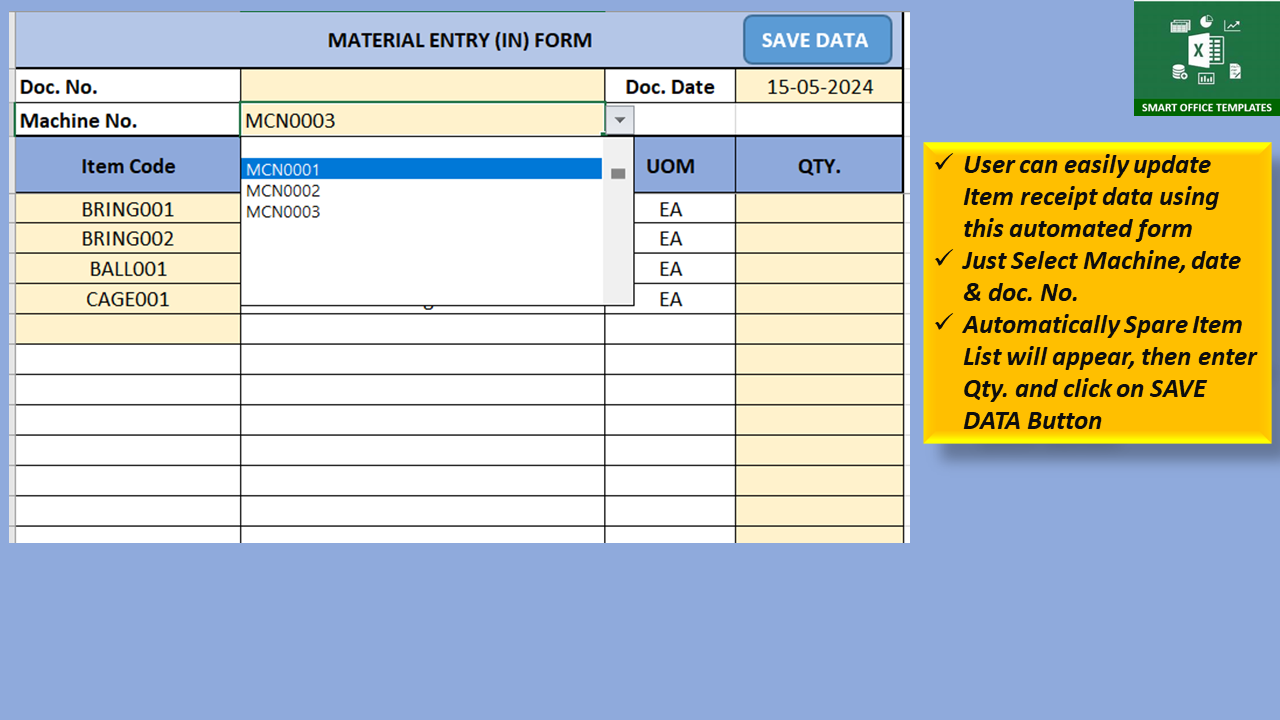The width and height of the screenshot is (1280, 720).
Task: Open the Machine No. dropdown arrow
Action: point(620,120)
